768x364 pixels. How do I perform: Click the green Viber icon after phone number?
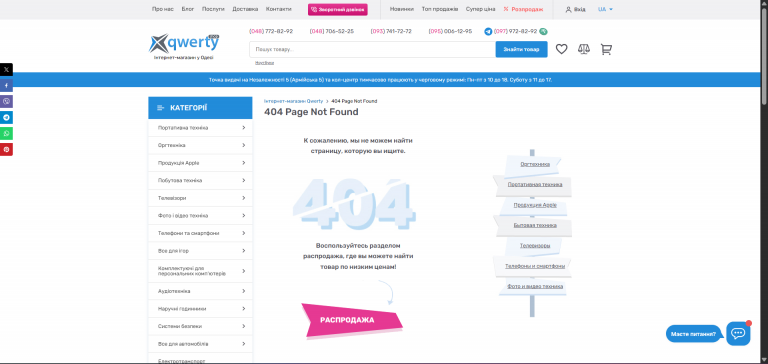click(543, 31)
